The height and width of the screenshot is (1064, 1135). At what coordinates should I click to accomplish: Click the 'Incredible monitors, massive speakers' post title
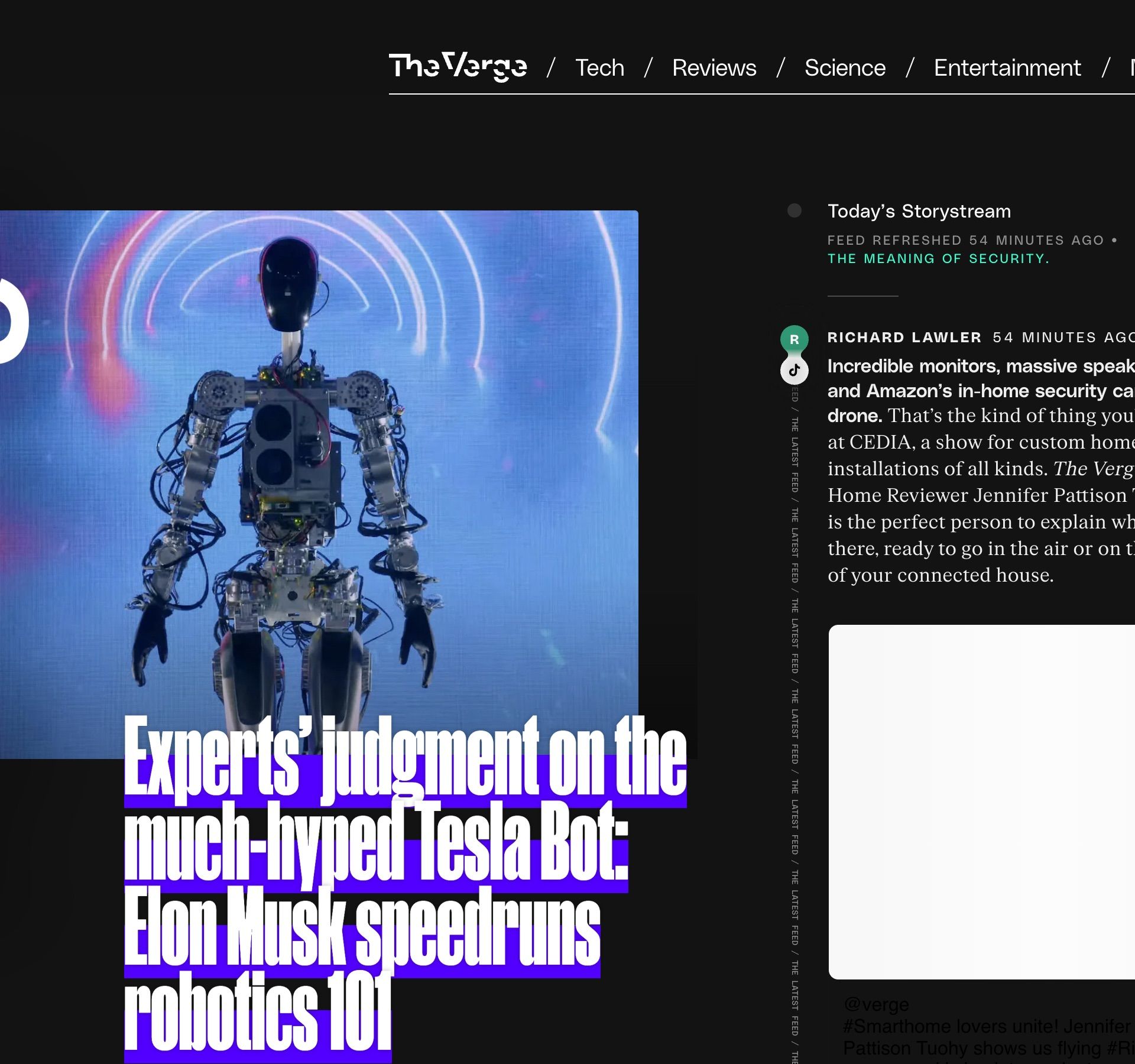coord(981,391)
